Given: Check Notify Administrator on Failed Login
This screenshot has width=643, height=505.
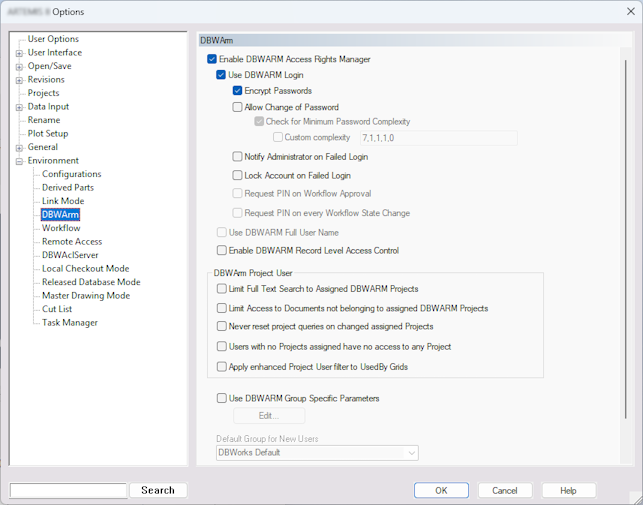Looking at the screenshot, I should [x=237, y=156].
